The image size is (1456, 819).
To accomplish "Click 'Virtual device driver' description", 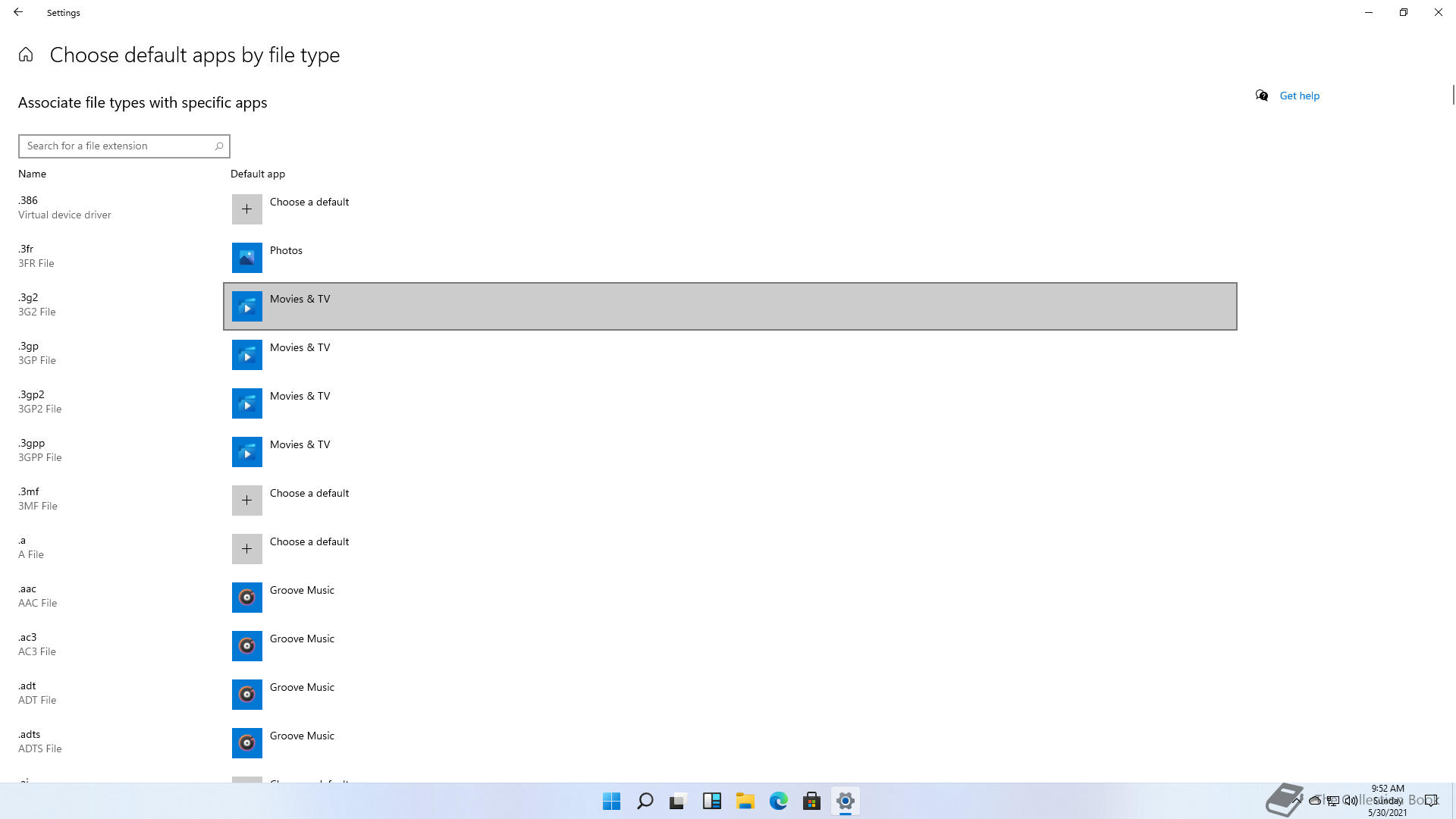I will pyautogui.click(x=64, y=215).
